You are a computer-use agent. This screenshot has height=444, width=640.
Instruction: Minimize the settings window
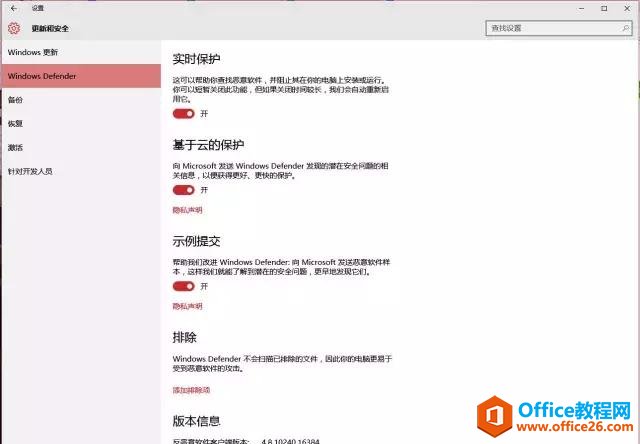[x=582, y=9]
